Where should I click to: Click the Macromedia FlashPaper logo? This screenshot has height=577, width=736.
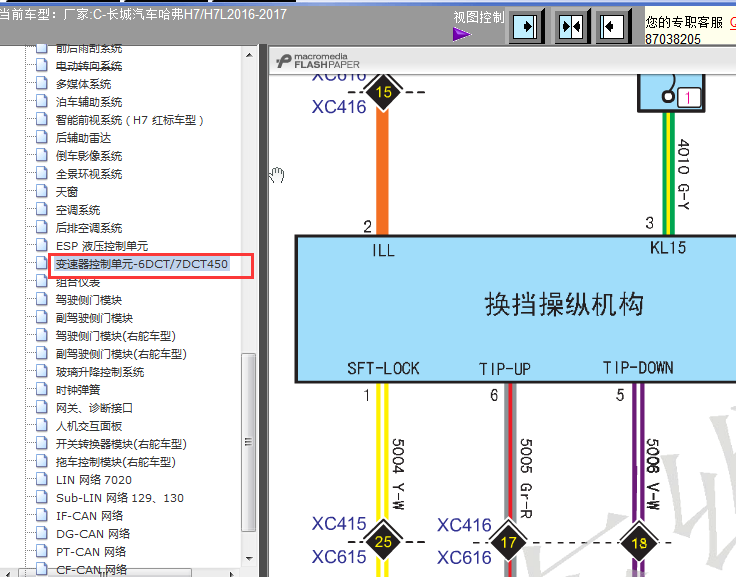point(318,61)
